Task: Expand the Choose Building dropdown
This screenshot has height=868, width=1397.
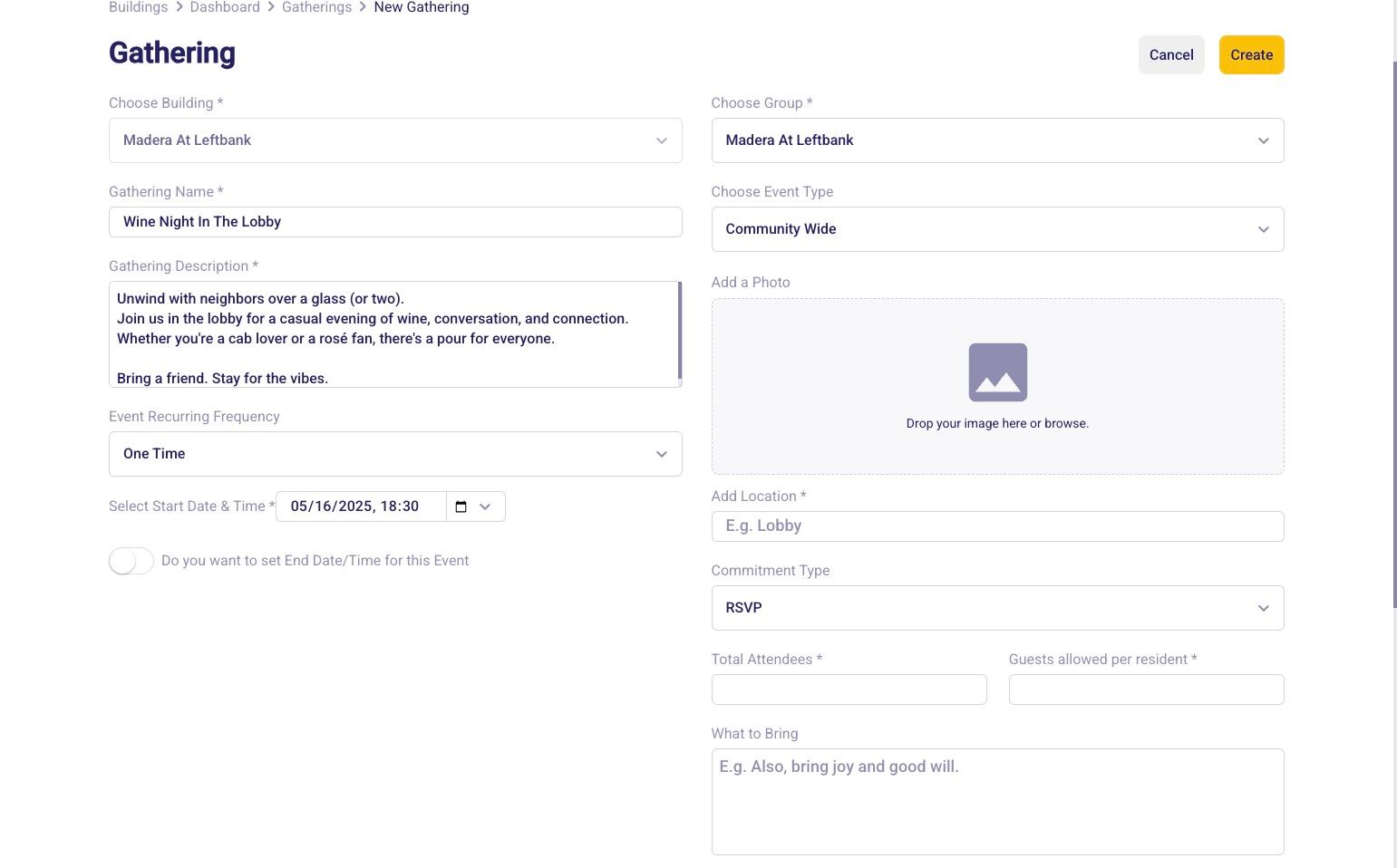Action: (395, 140)
